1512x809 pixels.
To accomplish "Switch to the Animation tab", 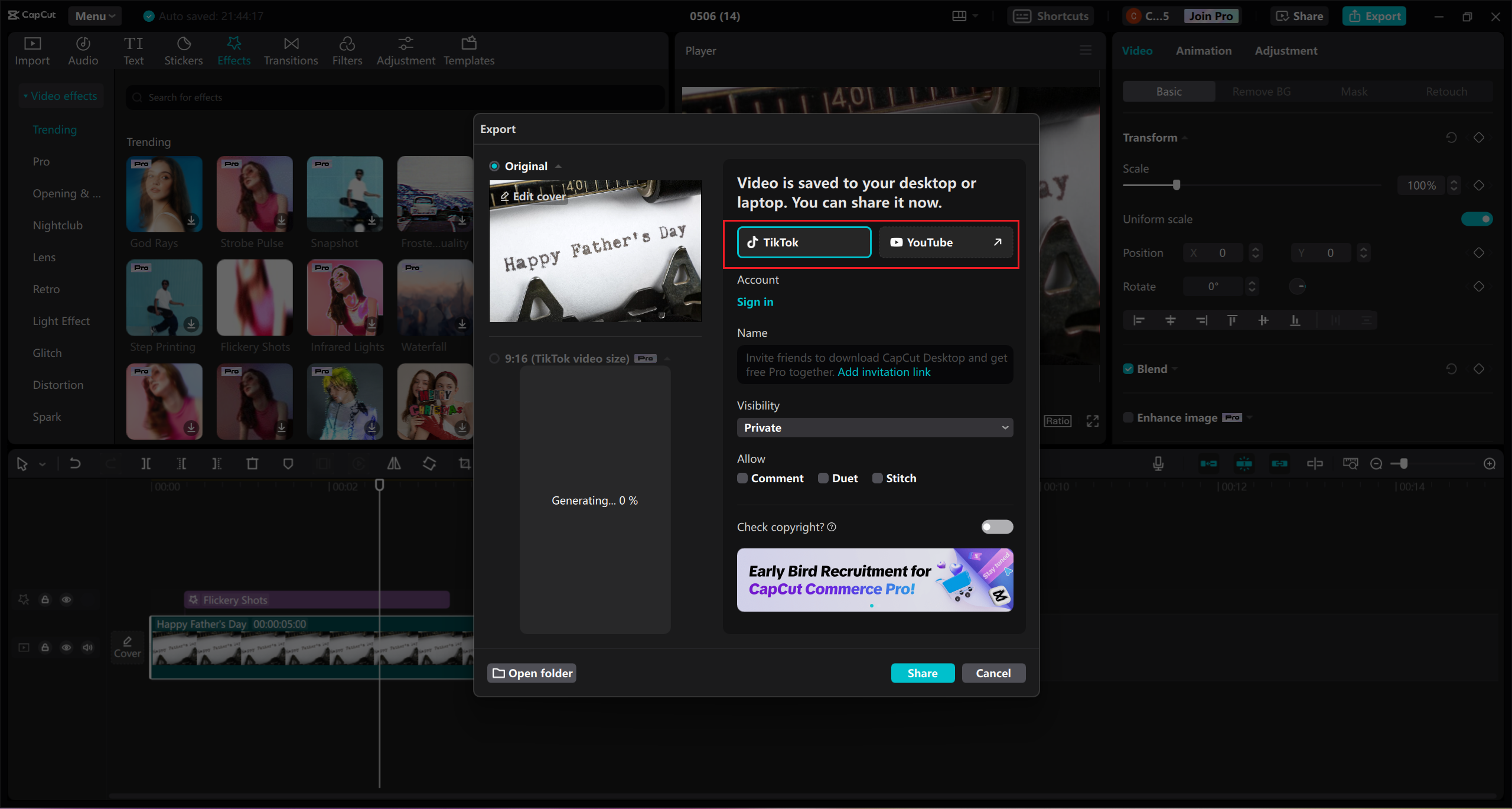I will click(x=1203, y=51).
